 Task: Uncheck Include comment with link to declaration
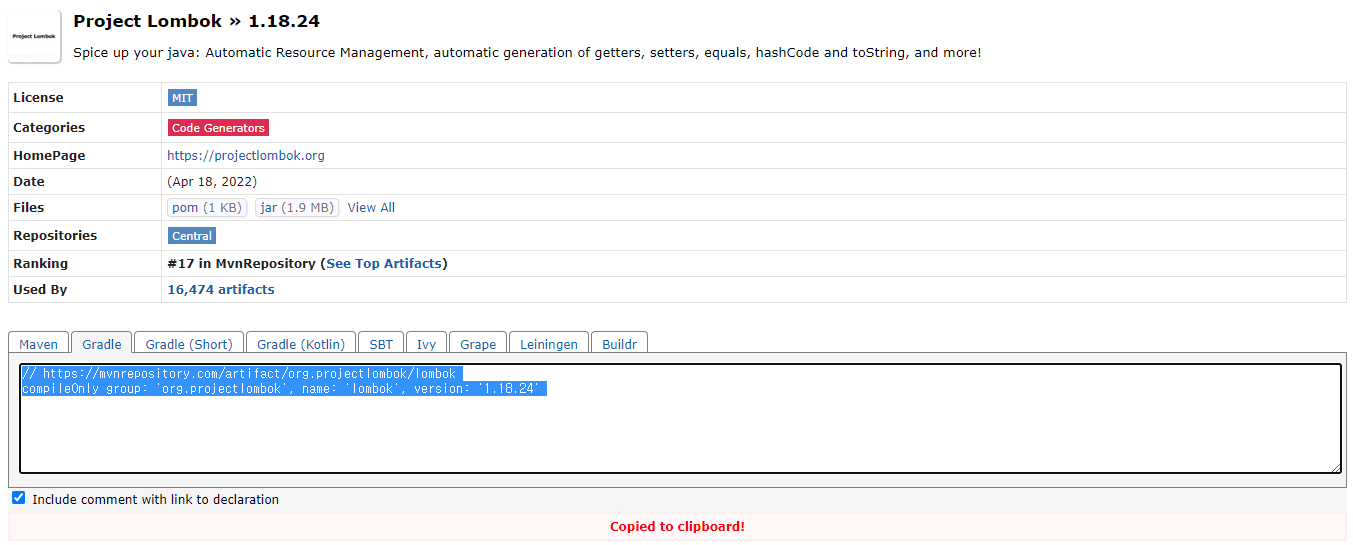tap(18, 498)
